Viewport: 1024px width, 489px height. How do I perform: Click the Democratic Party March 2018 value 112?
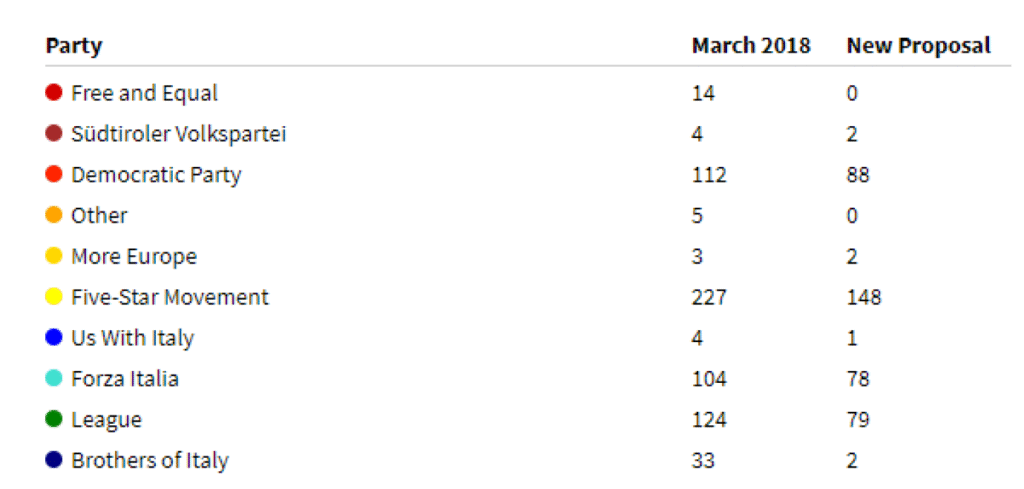(x=708, y=175)
